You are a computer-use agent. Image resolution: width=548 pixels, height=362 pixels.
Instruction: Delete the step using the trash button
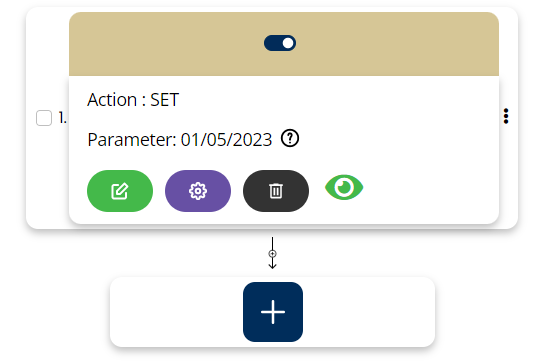[x=276, y=191]
